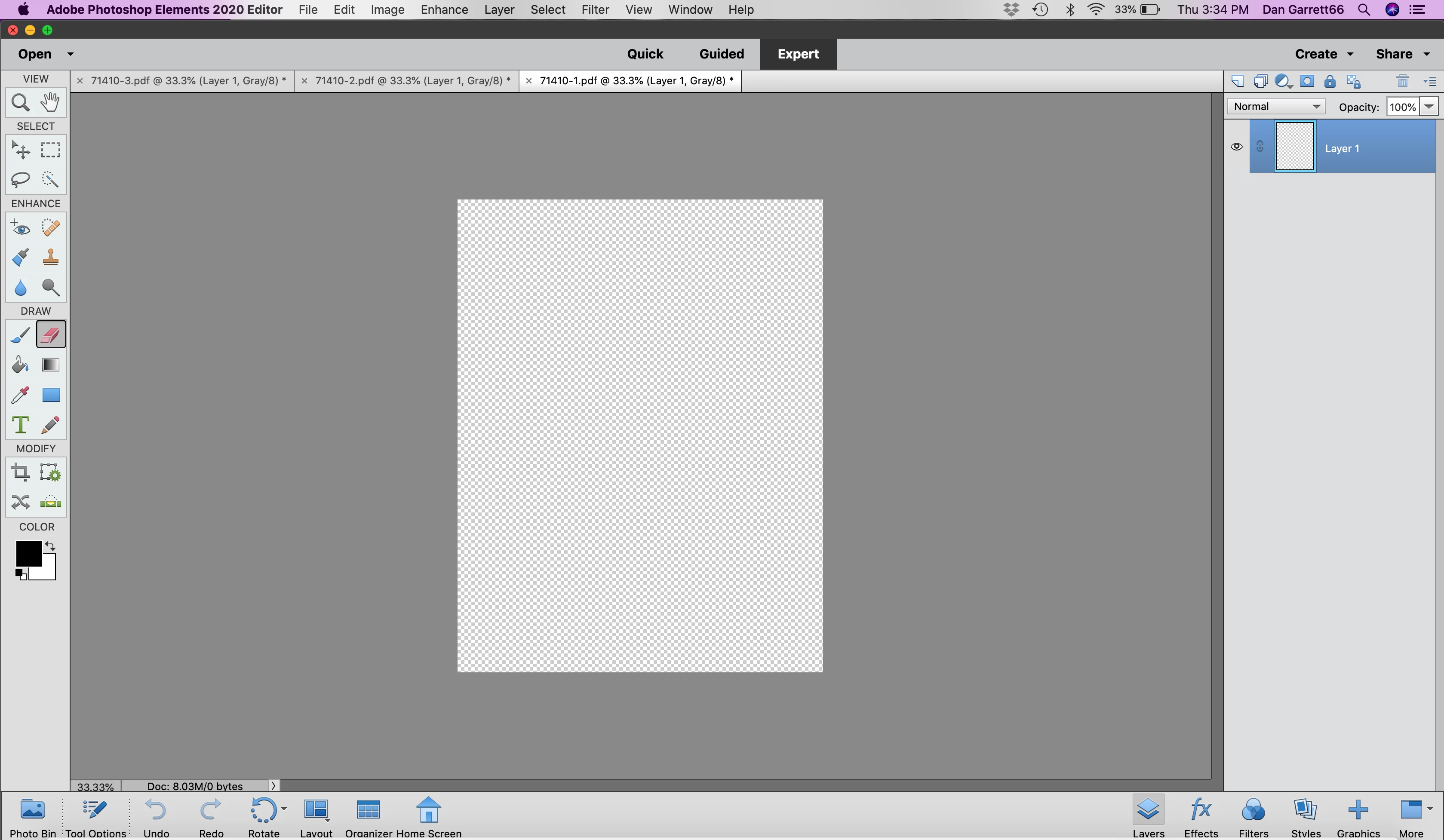Toggle the Tool Options panel
Image resolution: width=1444 pixels, height=840 pixels.
tap(95, 817)
